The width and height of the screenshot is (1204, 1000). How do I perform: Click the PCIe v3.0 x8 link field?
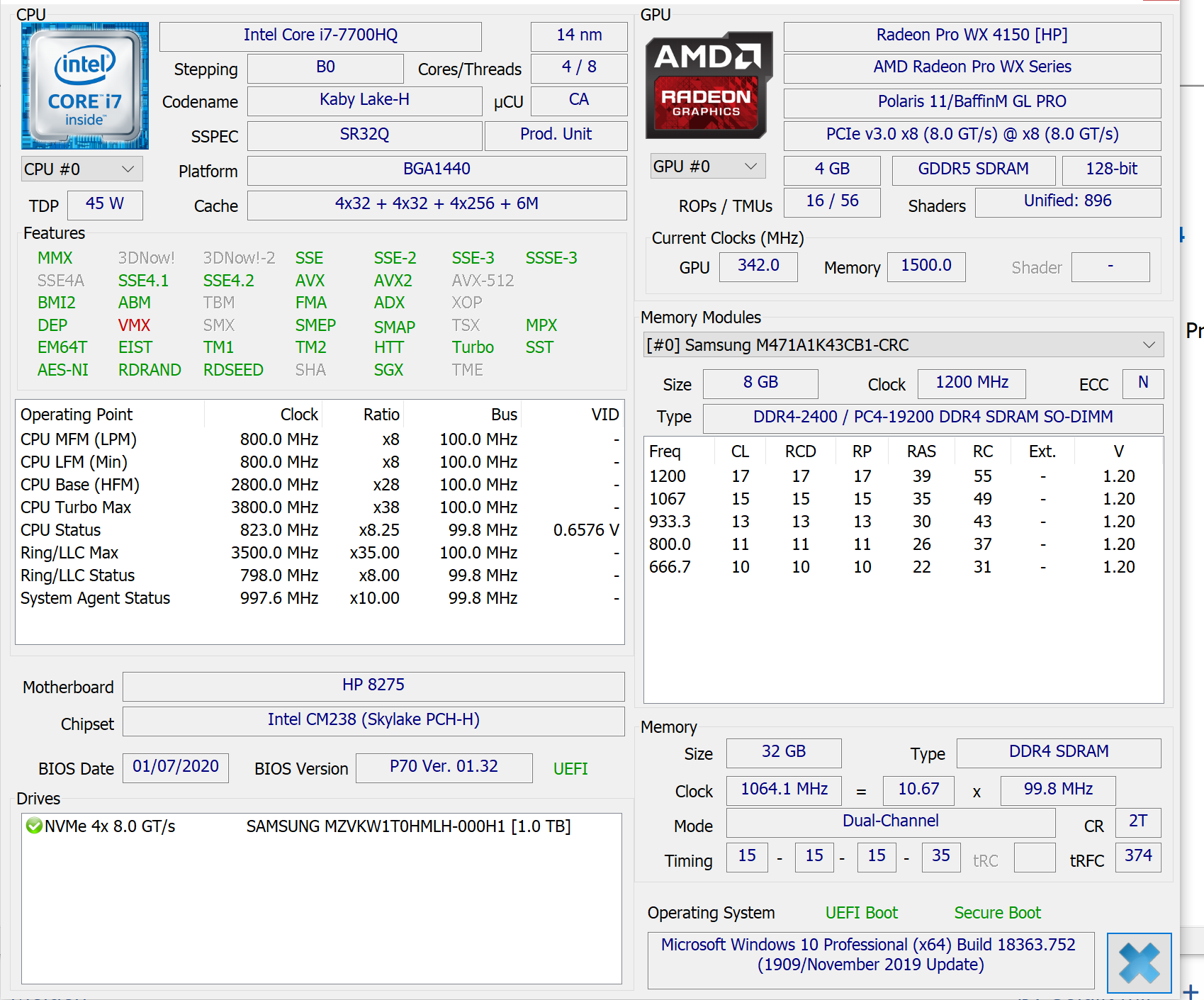pyautogui.click(x=972, y=135)
